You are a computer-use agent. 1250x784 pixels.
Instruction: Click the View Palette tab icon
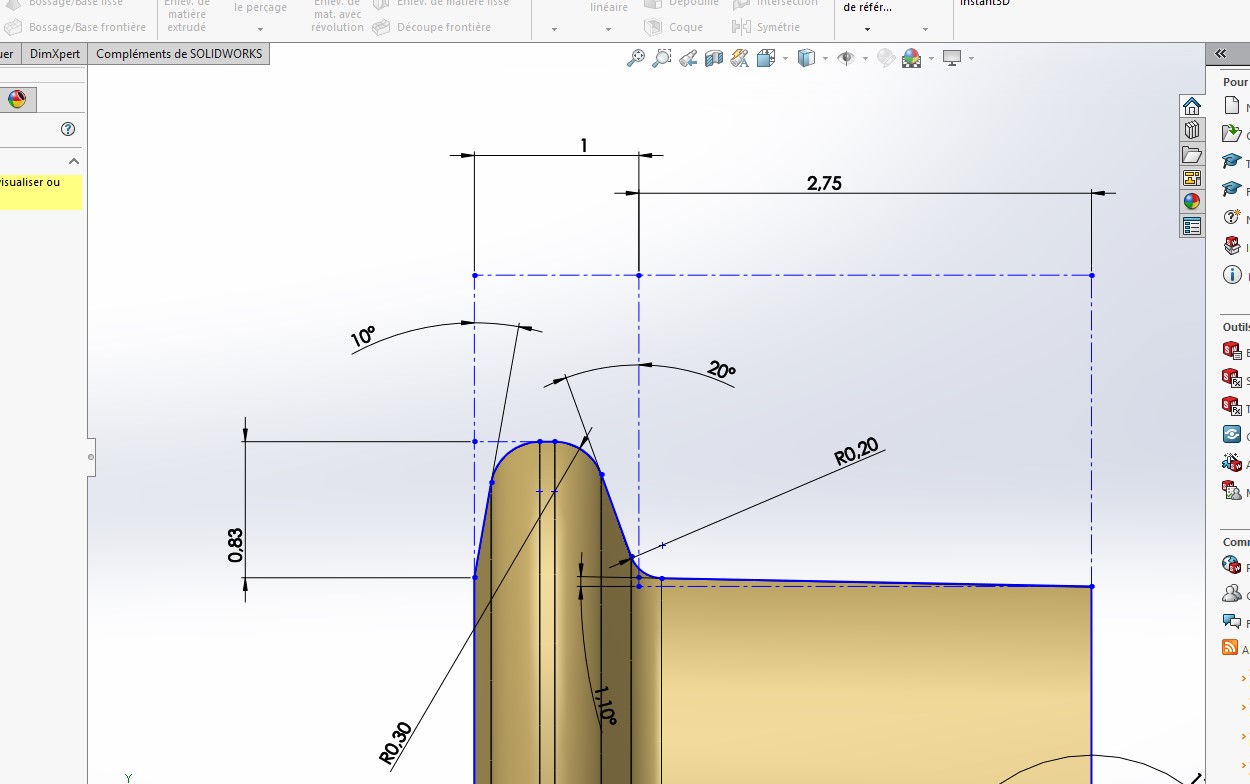(1191, 178)
